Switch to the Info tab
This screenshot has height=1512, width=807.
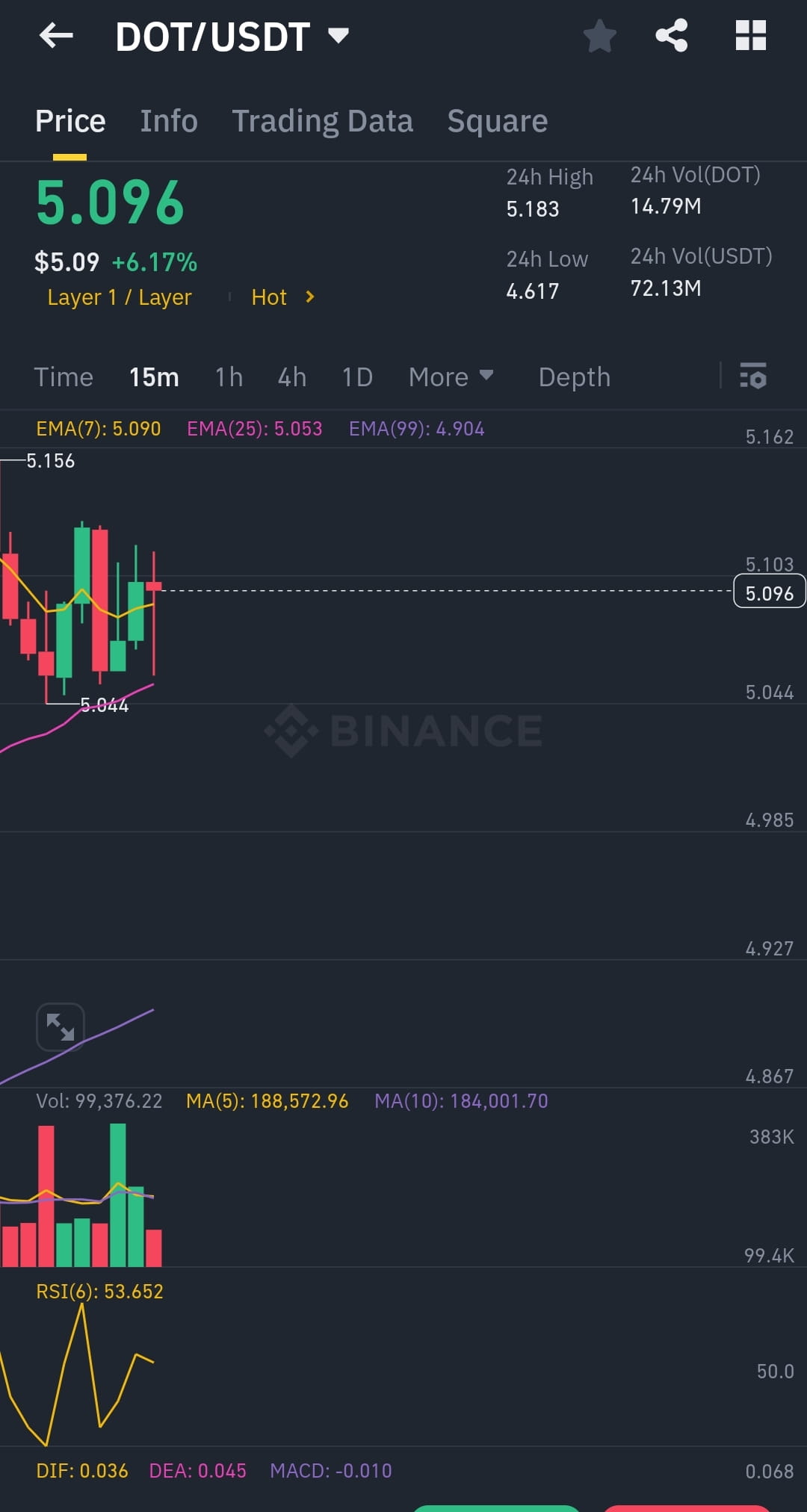tap(169, 121)
